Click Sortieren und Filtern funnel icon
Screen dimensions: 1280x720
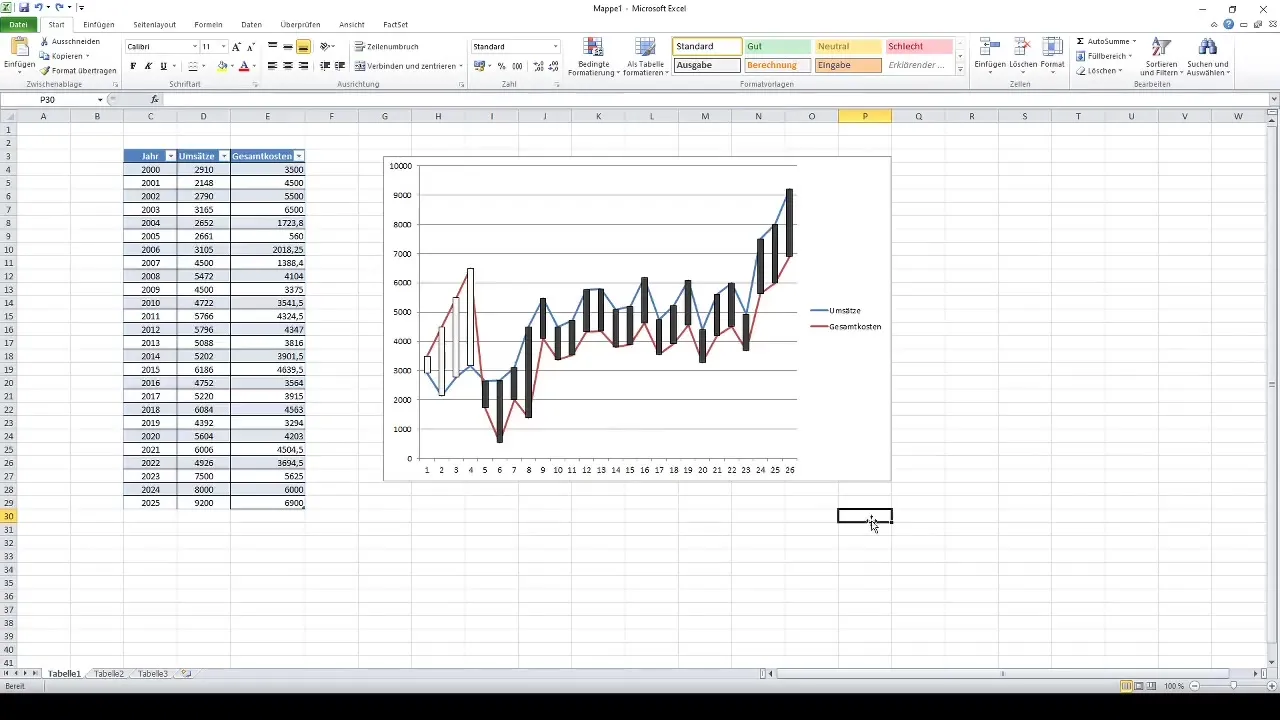tap(1161, 48)
